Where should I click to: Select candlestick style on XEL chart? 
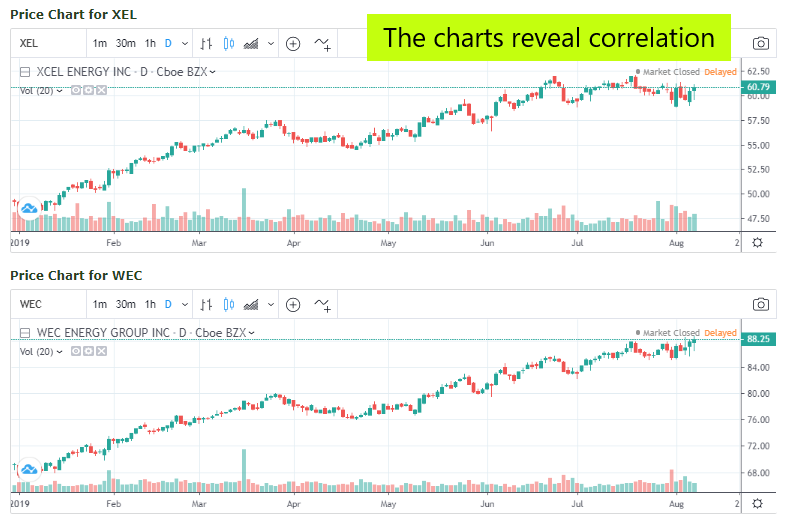(x=229, y=43)
